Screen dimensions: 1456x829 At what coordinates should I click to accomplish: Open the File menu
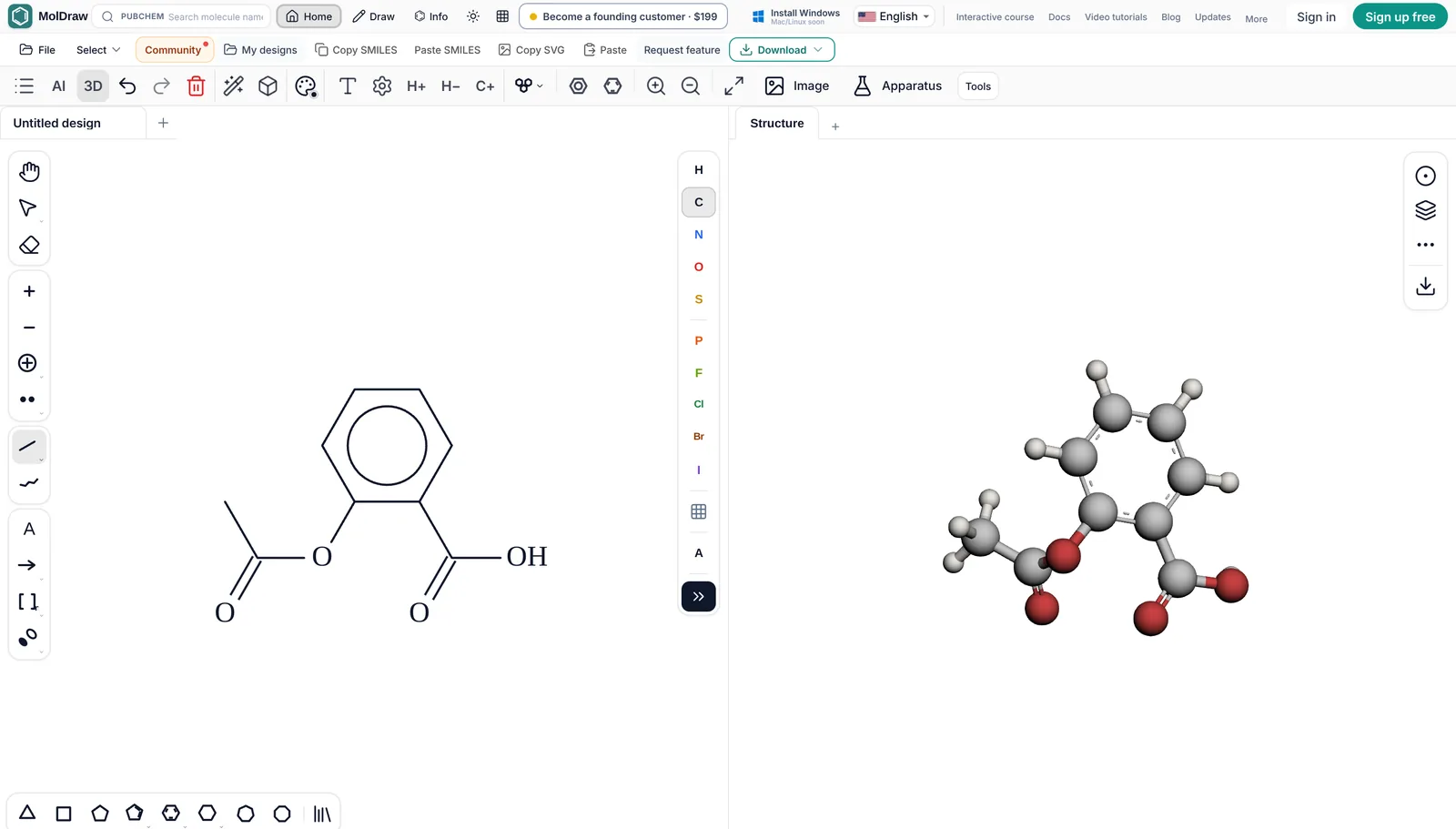tap(37, 50)
